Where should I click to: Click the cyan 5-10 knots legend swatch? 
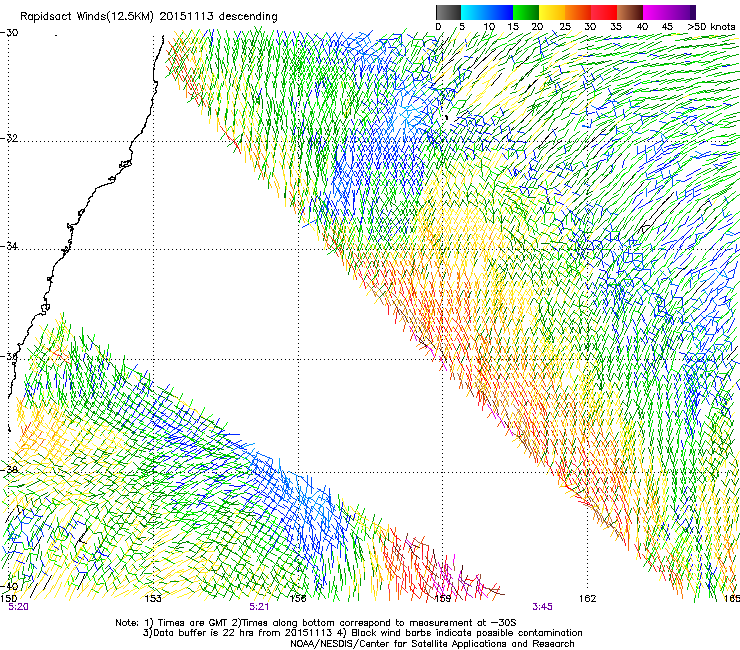(474, 12)
